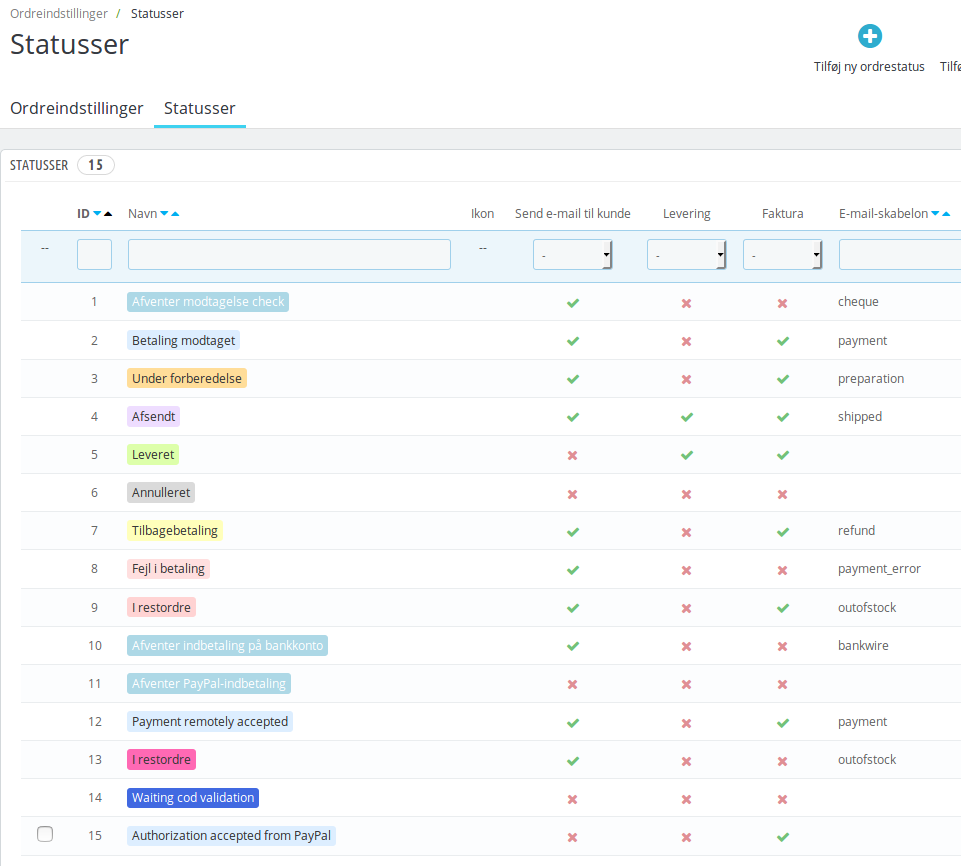Click the blue Waiting cod validation badge
The height and width of the screenshot is (866, 961).
(x=193, y=797)
